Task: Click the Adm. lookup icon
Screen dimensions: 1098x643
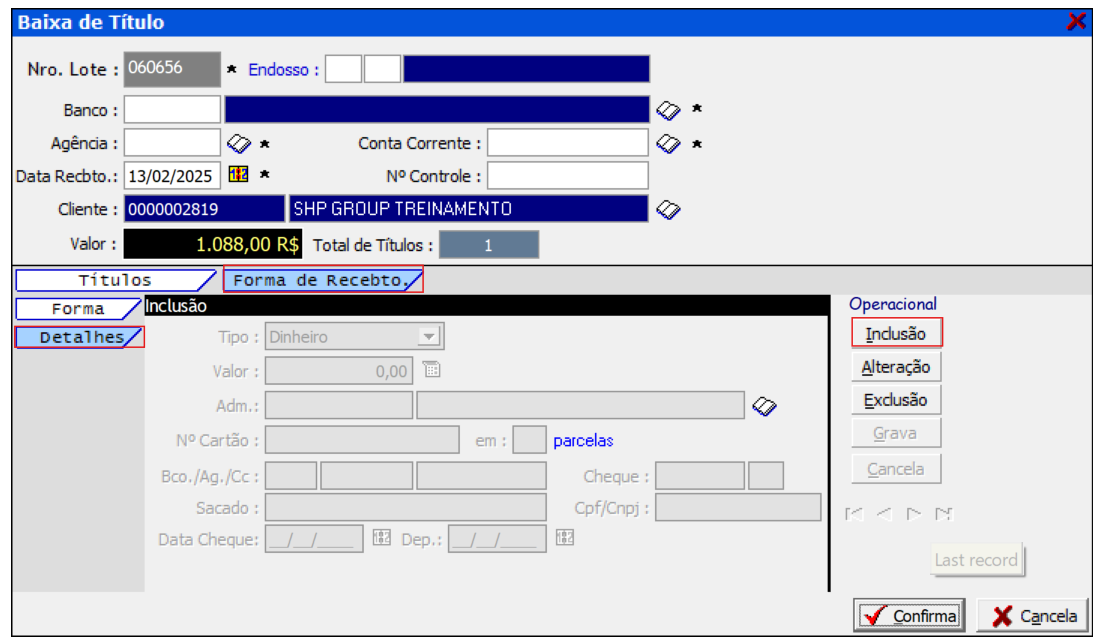Action: coord(764,405)
